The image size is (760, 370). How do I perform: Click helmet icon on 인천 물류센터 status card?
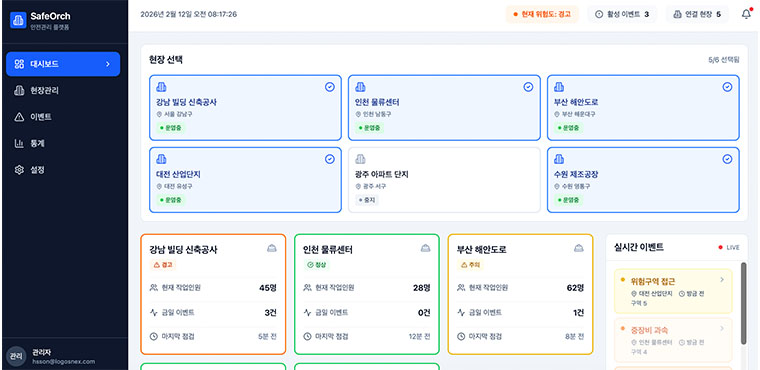pyautogui.click(x=426, y=248)
